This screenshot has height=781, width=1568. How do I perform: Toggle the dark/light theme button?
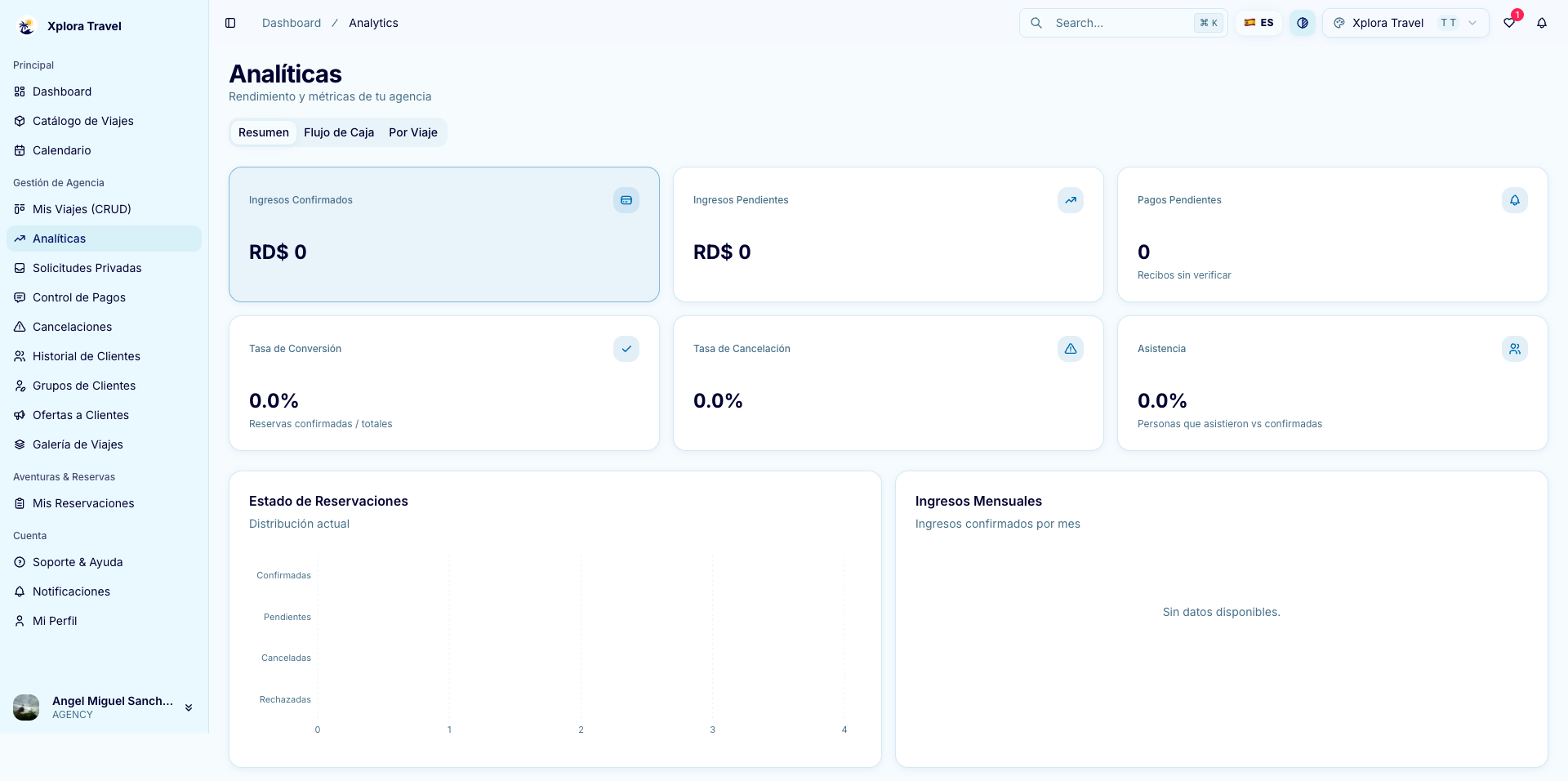coord(1303,23)
